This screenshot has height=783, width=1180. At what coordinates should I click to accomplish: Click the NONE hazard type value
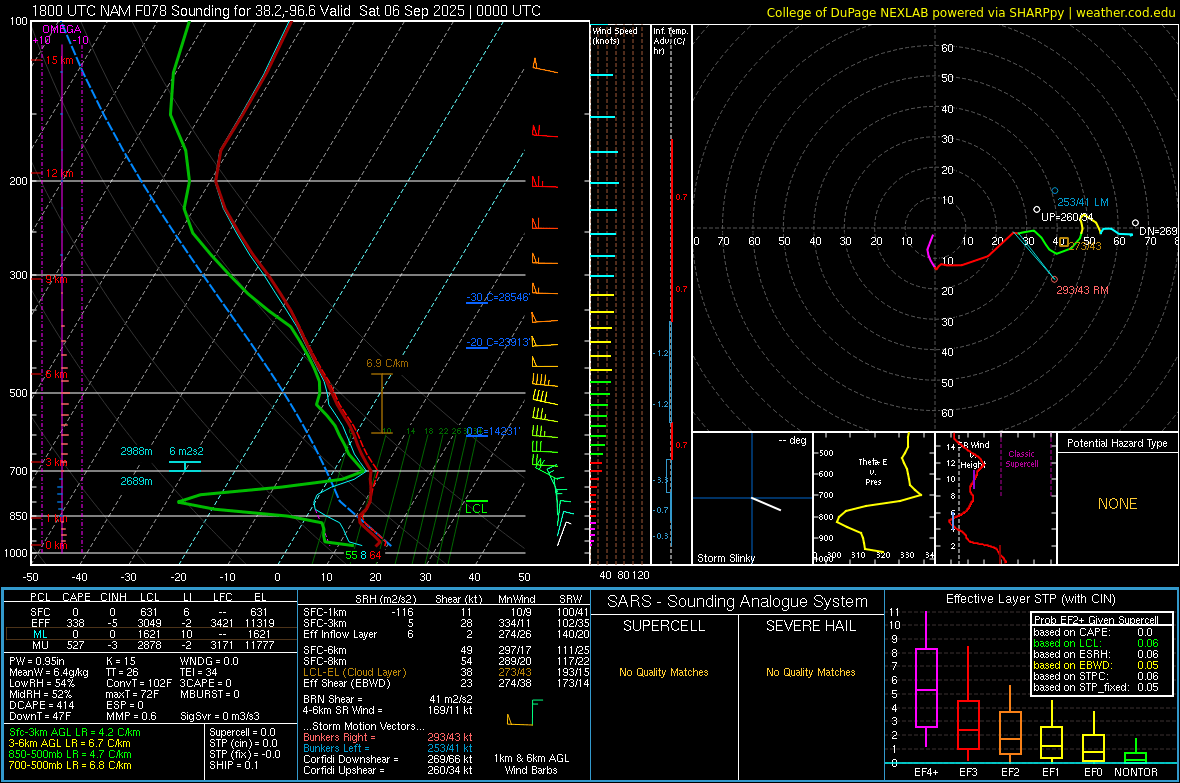pyautogui.click(x=1117, y=504)
